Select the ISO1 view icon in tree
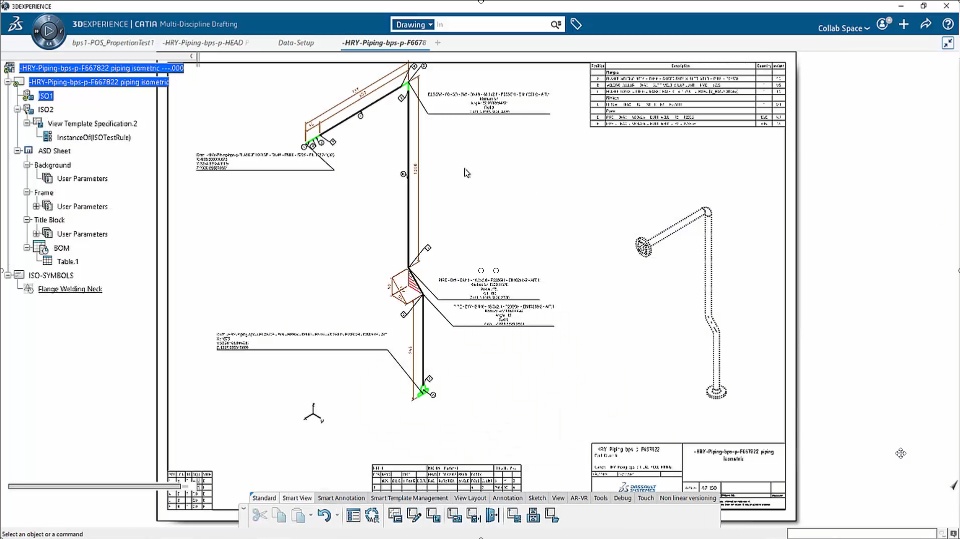This screenshot has width=960, height=539. tap(28, 96)
